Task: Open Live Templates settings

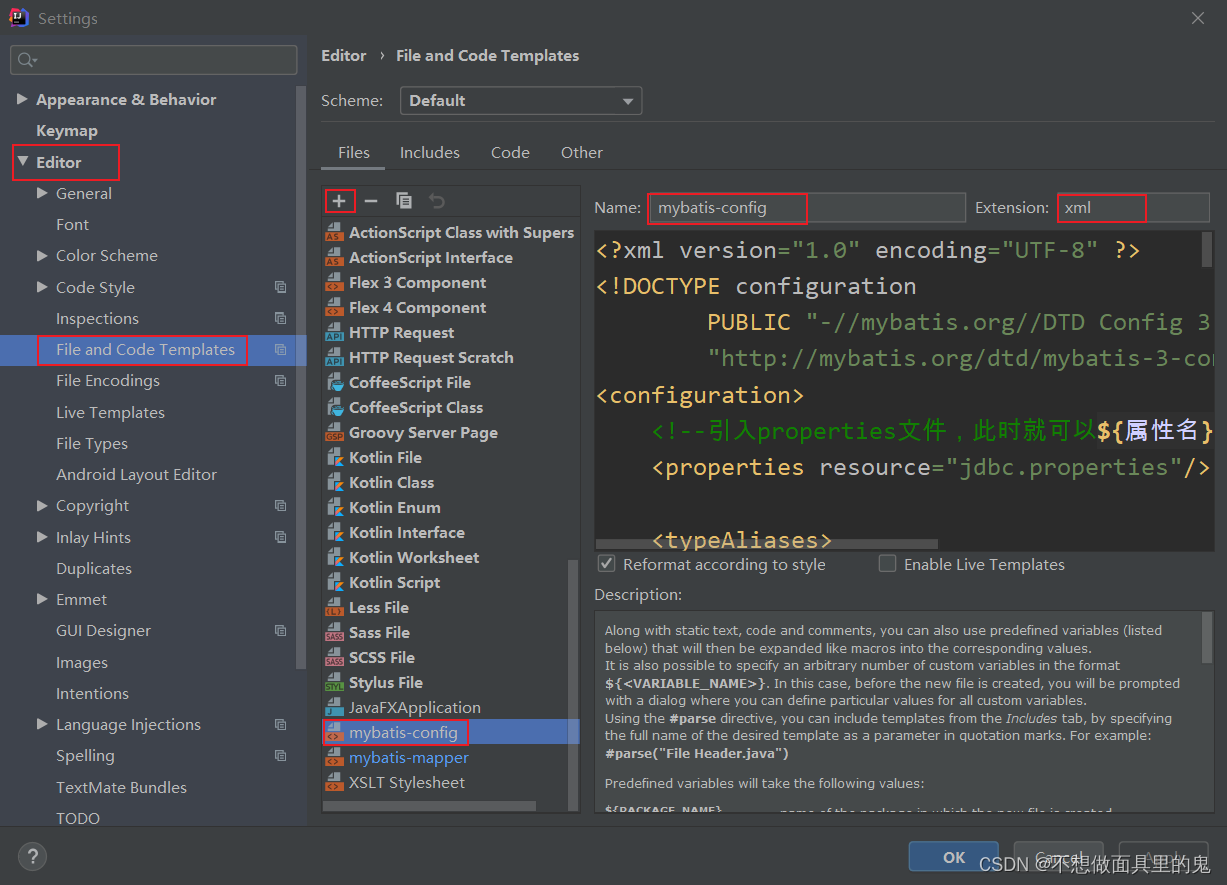Action: (x=110, y=413)
